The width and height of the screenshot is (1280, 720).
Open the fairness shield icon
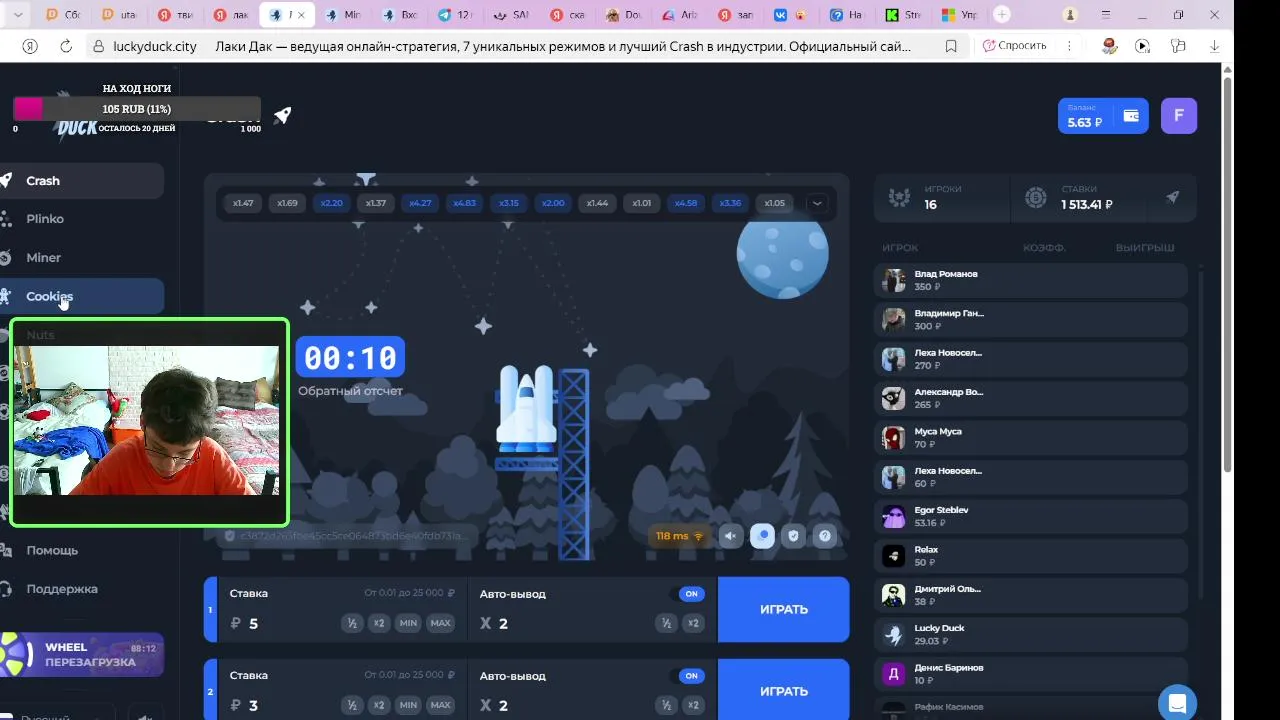794,536
